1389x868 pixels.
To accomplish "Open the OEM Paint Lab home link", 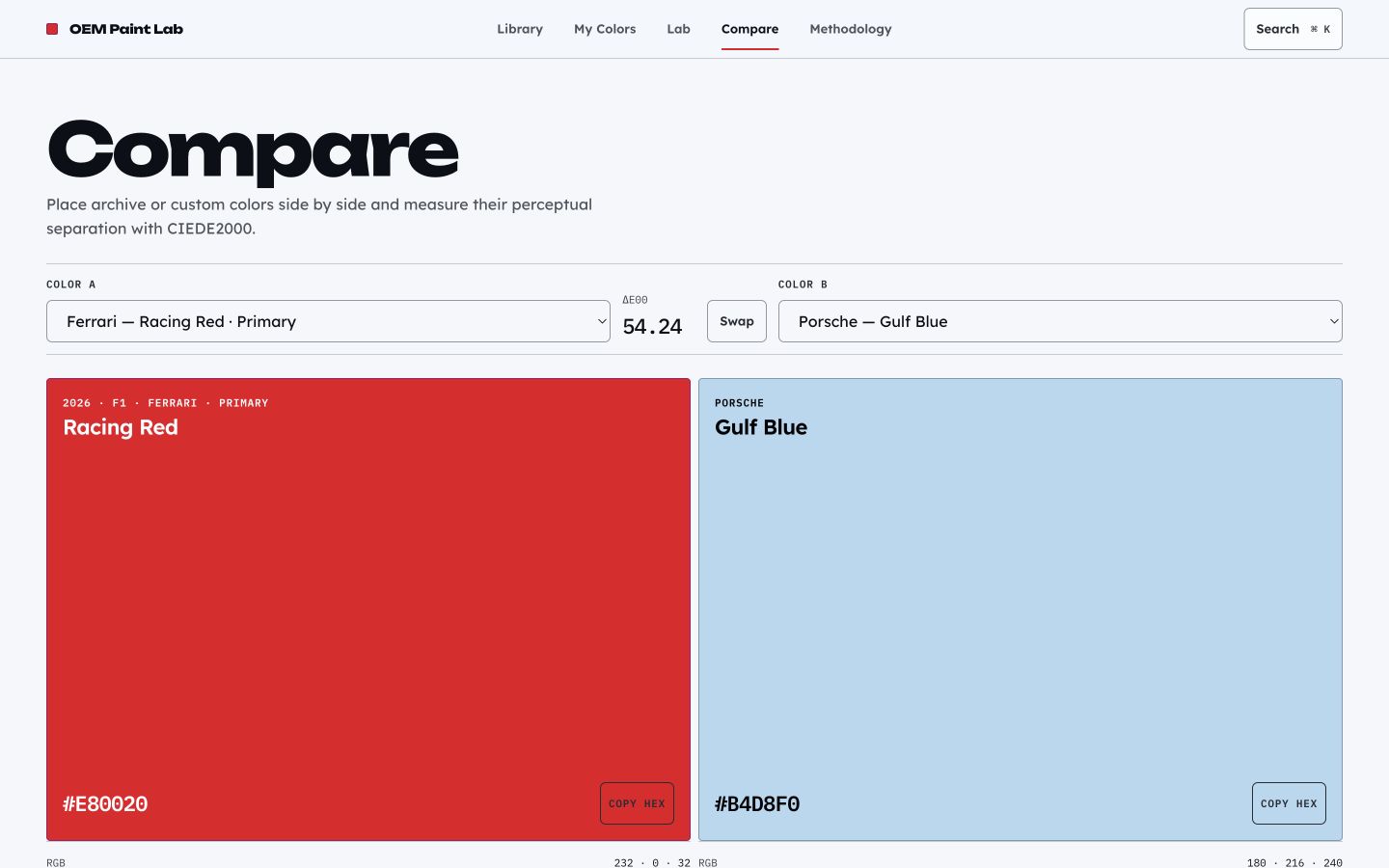I will 115,29.
